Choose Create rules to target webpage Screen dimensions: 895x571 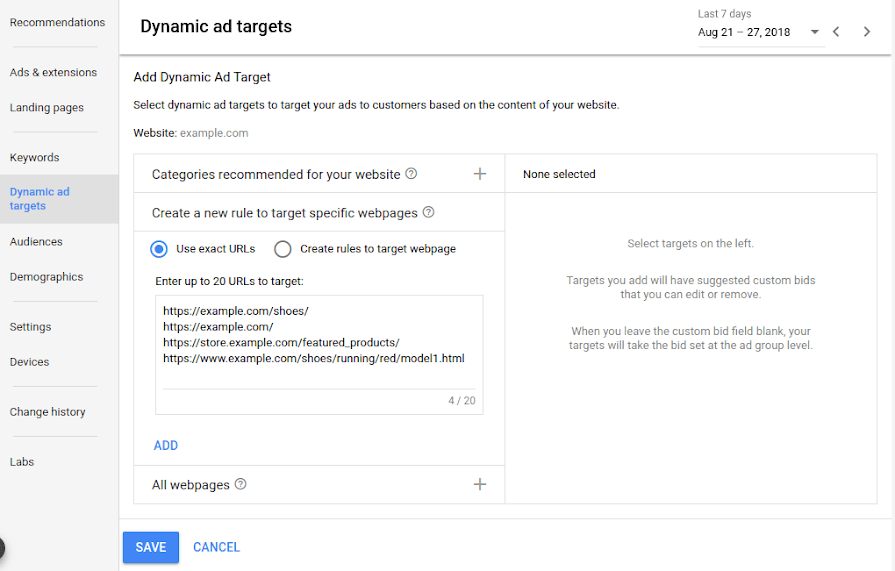tap(283, 249)
